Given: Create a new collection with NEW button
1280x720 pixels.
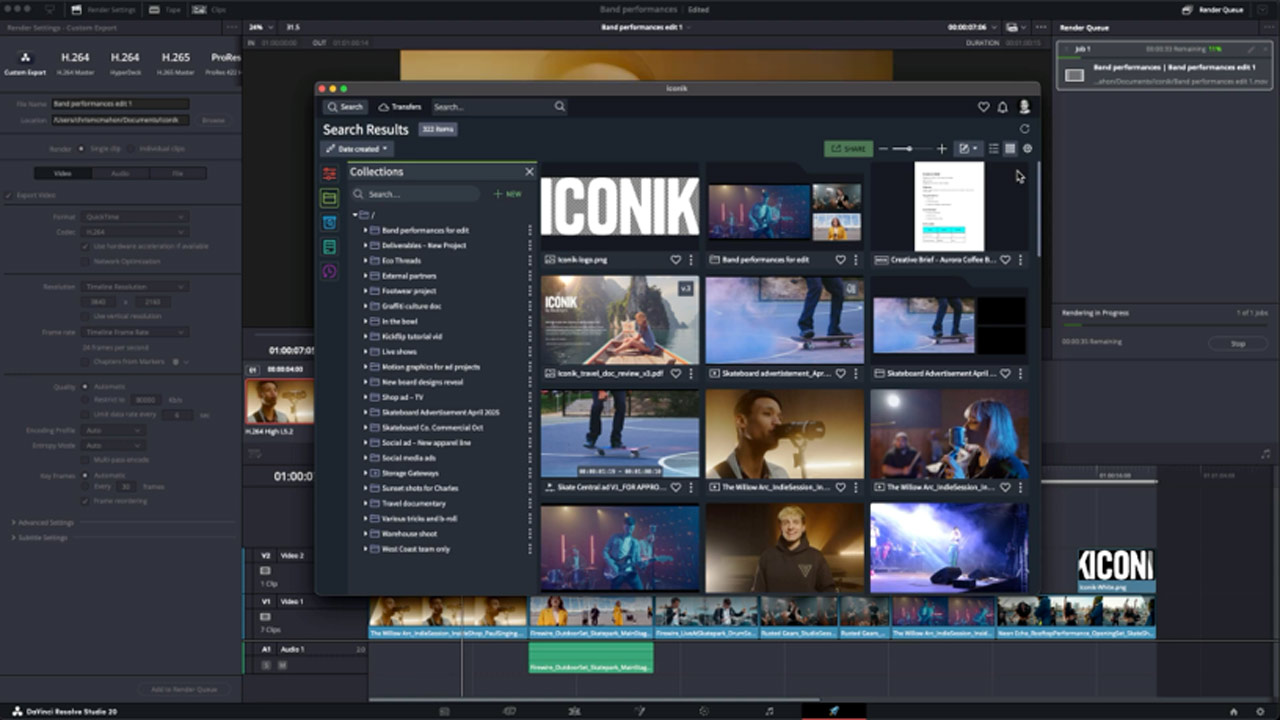Looking at the screenshot, I should (508, 194).
